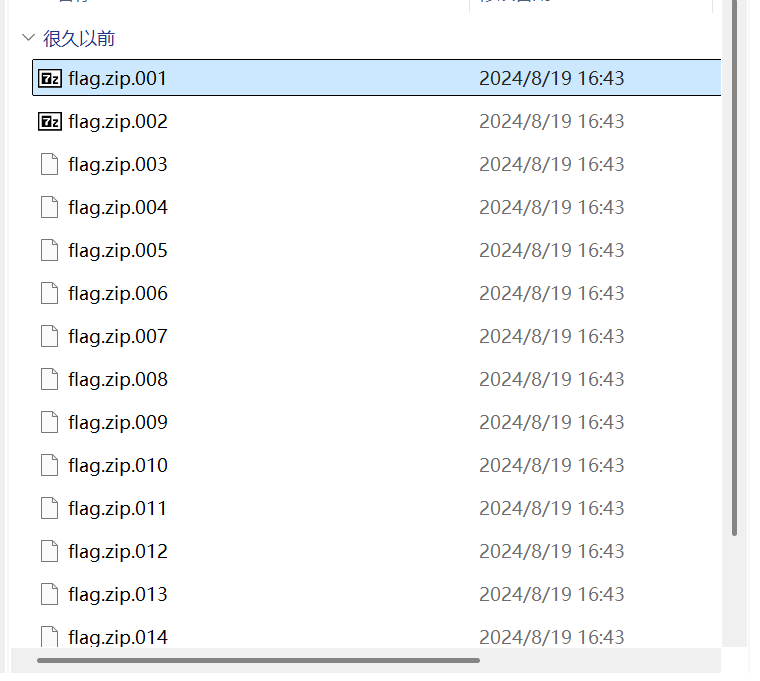
Task: Click the file icon of flag.zip.013
Action: pos(49,594)
